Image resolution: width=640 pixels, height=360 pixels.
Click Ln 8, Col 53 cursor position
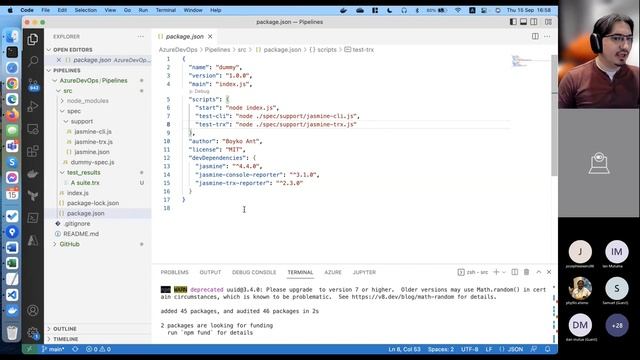[x=404, y=349]
